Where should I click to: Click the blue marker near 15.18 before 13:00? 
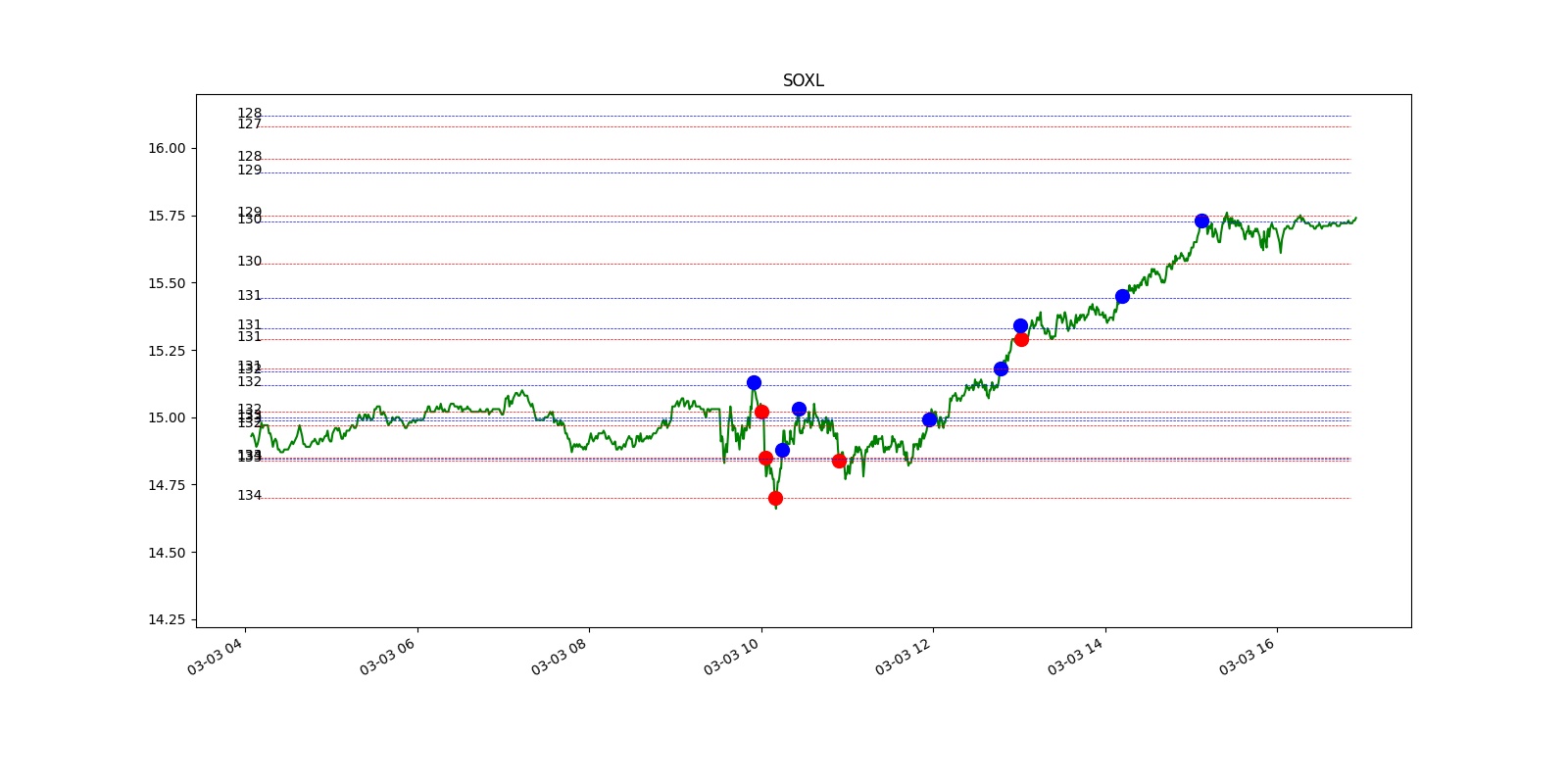(1001, 368)
